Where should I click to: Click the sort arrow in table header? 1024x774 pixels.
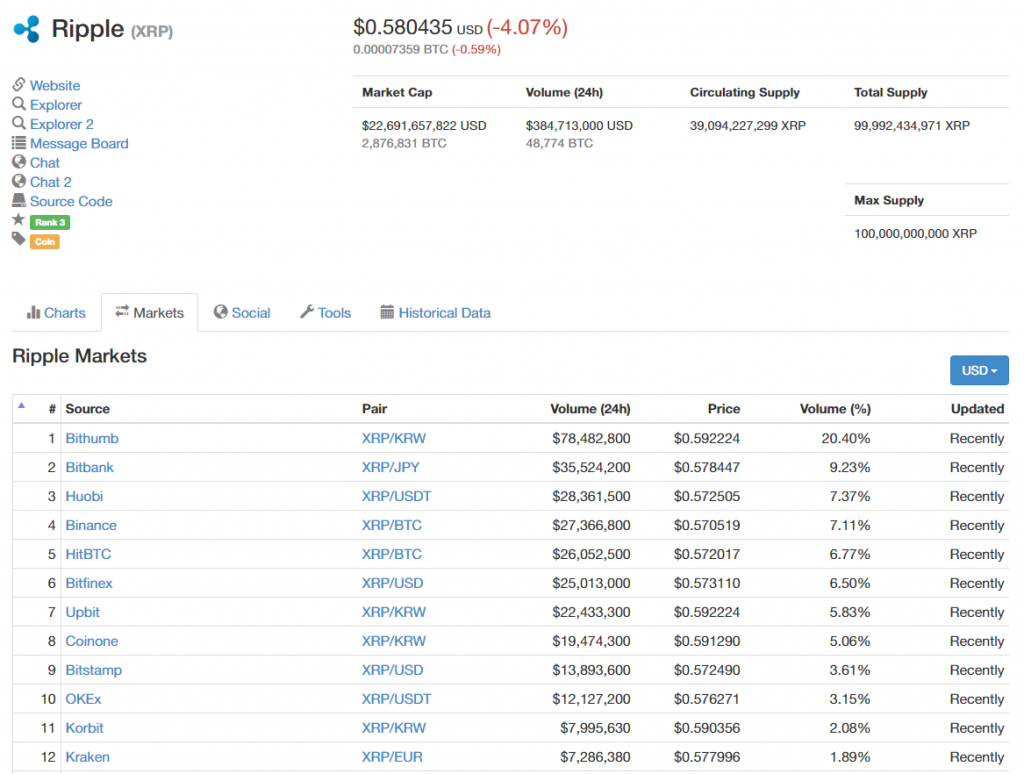pyautogui.click(x=22, y=406)
